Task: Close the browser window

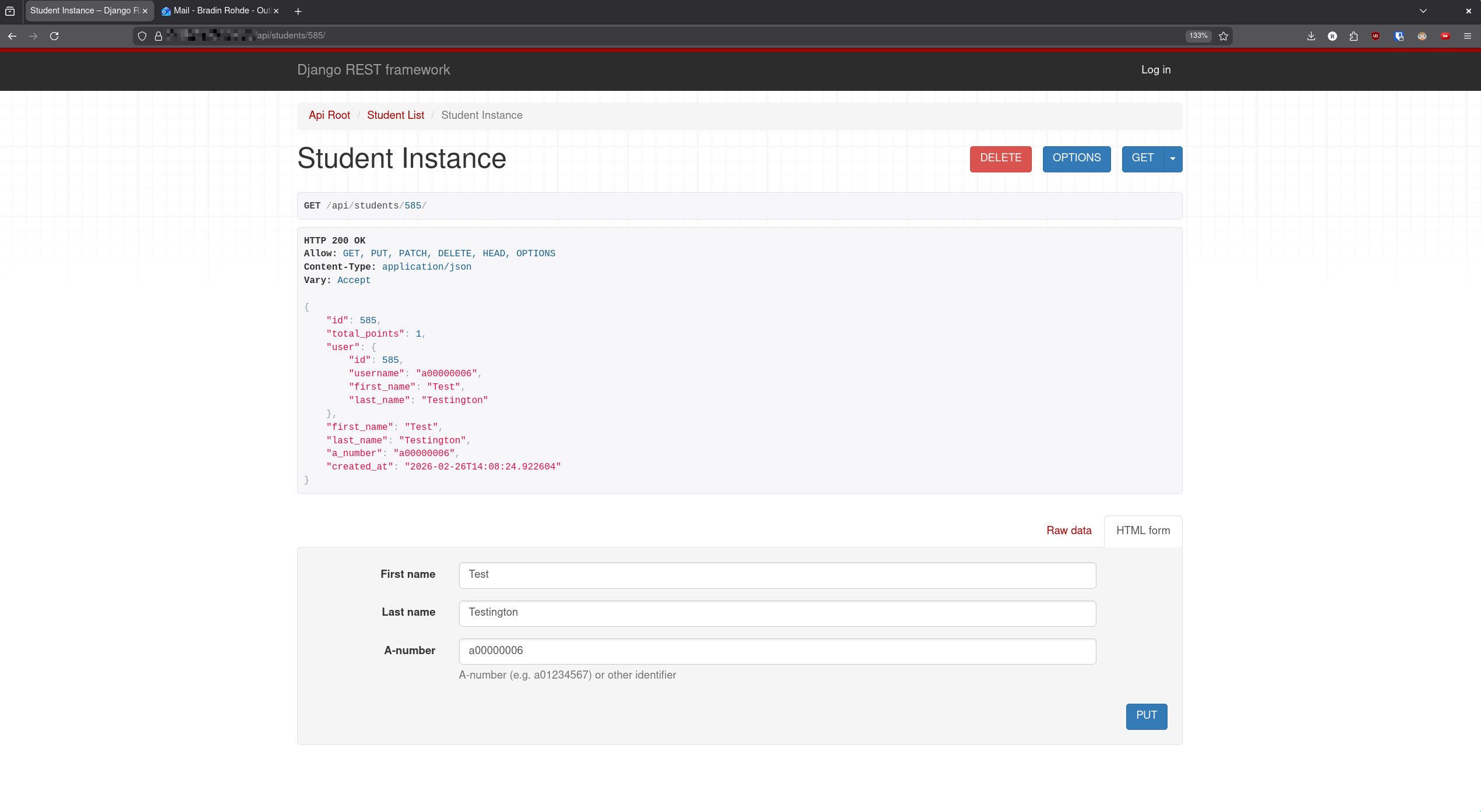Action: pos(1469,11)
